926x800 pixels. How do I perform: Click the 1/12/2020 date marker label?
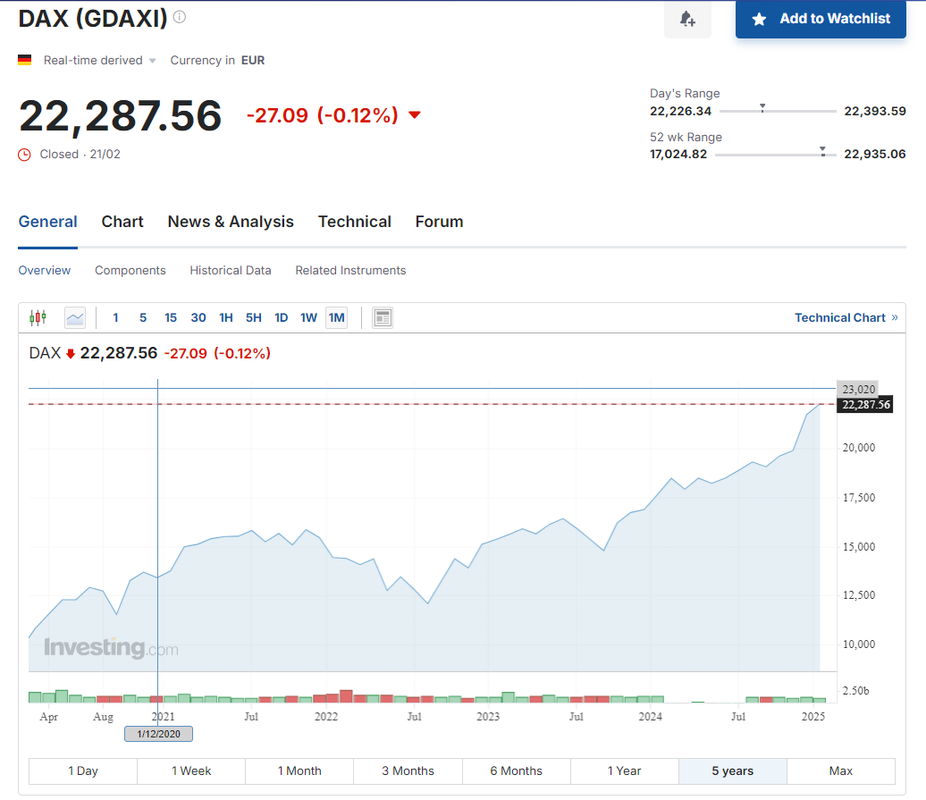pyautogui.click(x=158, y=734)
